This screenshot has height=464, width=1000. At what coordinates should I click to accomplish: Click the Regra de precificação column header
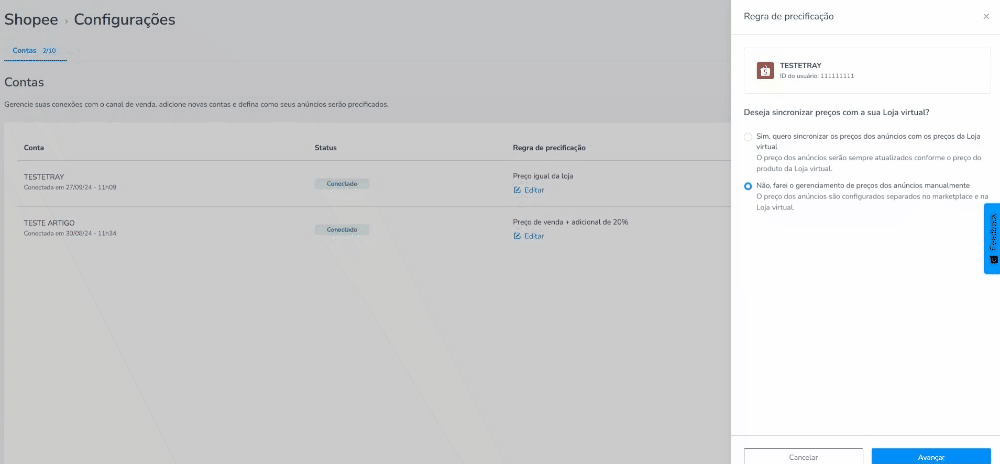click(x=549, y=148)
